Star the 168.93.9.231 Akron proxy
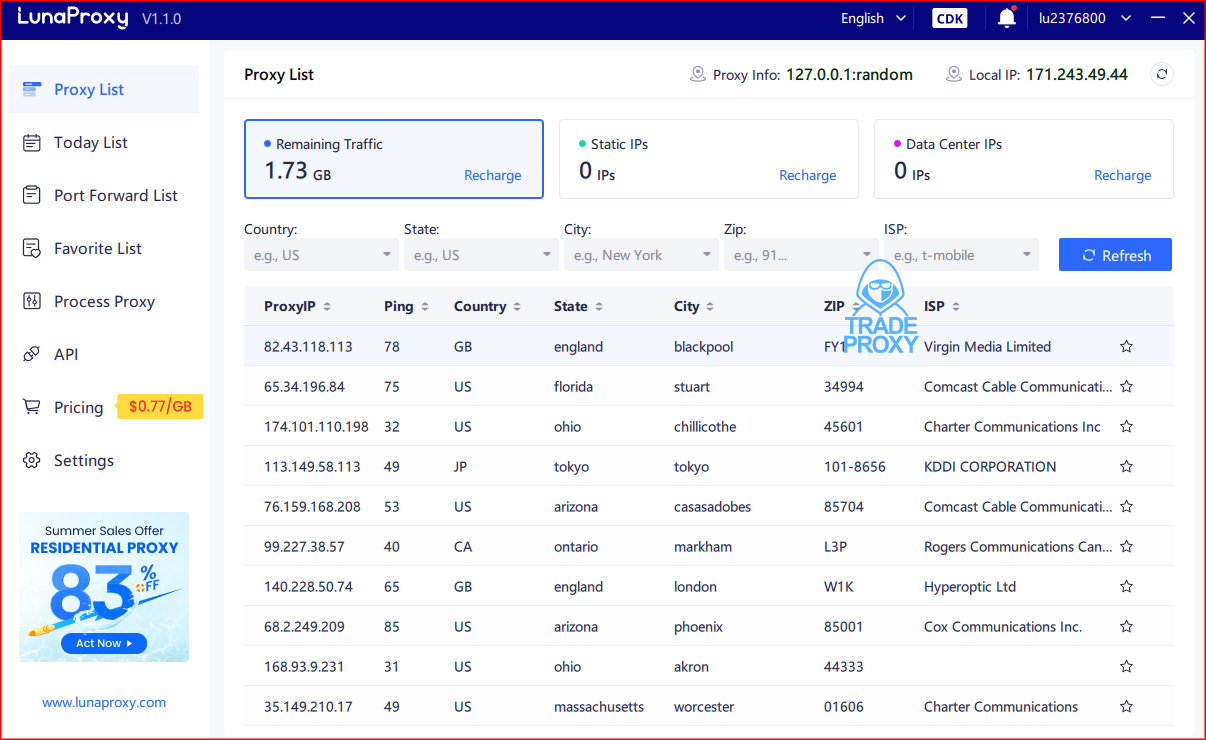 pos(1126,667)
